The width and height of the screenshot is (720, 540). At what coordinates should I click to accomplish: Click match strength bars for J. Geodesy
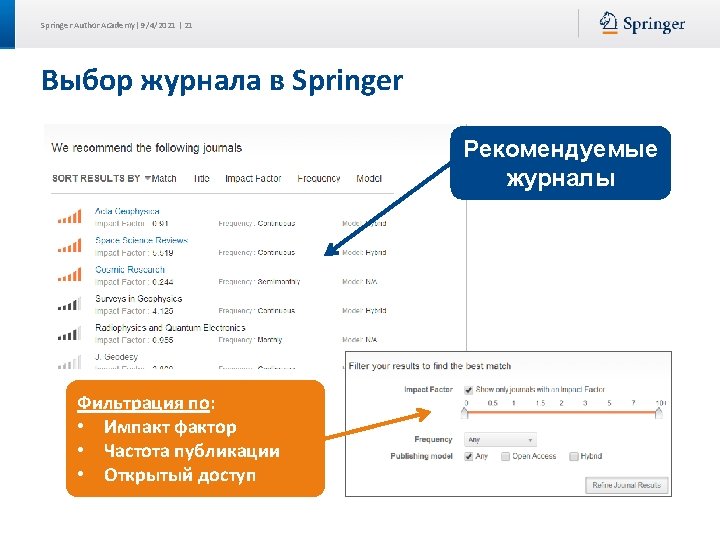click(69, 362)
